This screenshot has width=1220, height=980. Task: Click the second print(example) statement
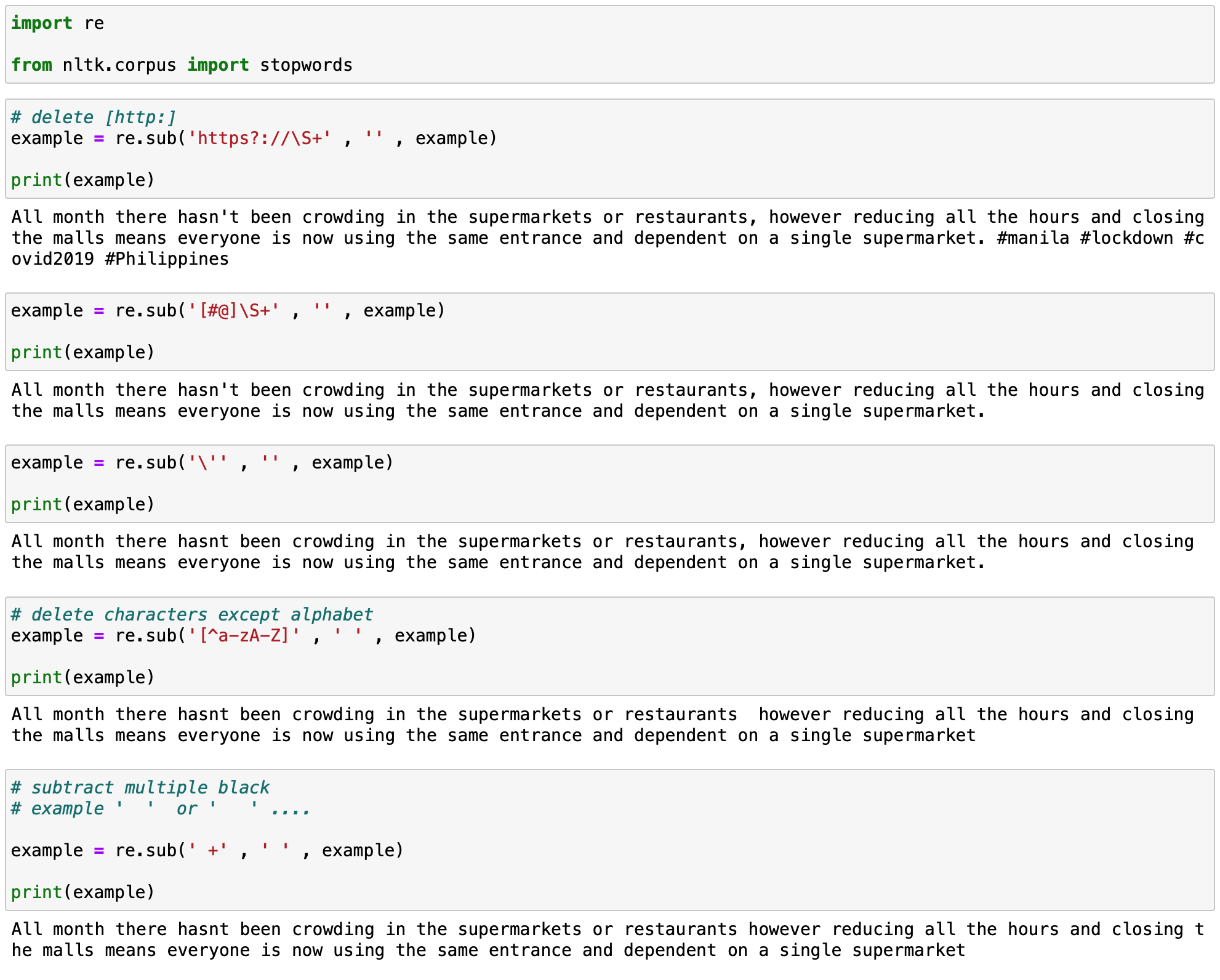pyautogui.click(x=82, y=353)
